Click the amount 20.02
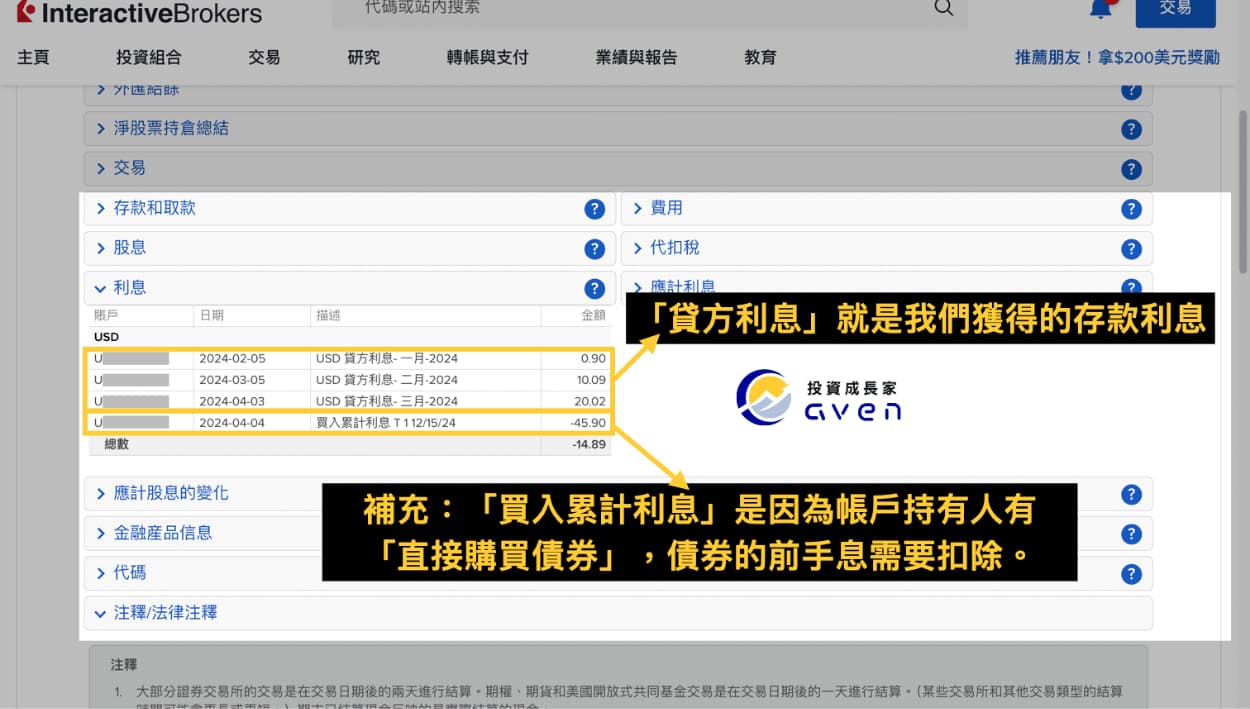 click(590, 401)
